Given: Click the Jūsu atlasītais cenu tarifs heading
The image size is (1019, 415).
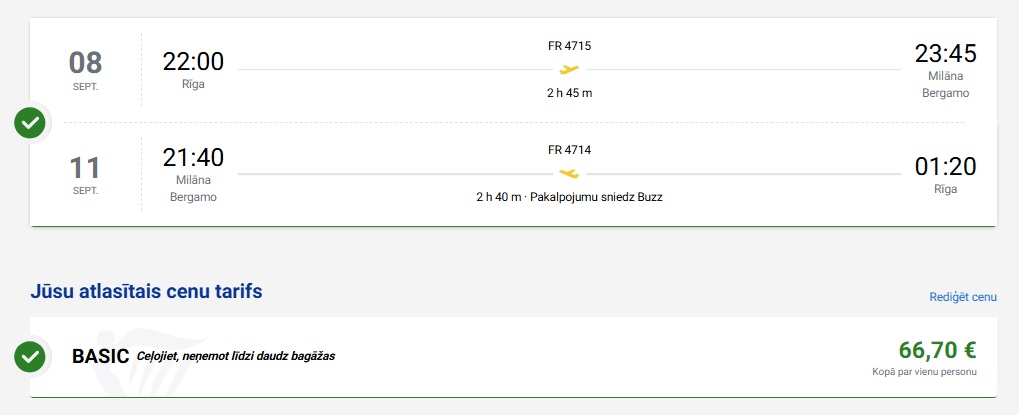Looking at the screenshot, I should (x=146, y=292).
